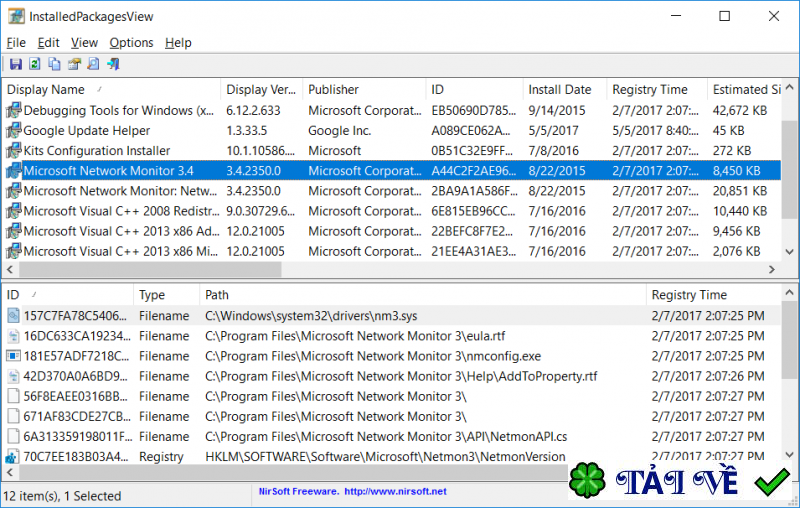Click the nmconfig.exe file icon
The image size is (800, 508).
[x=13, y=356]
